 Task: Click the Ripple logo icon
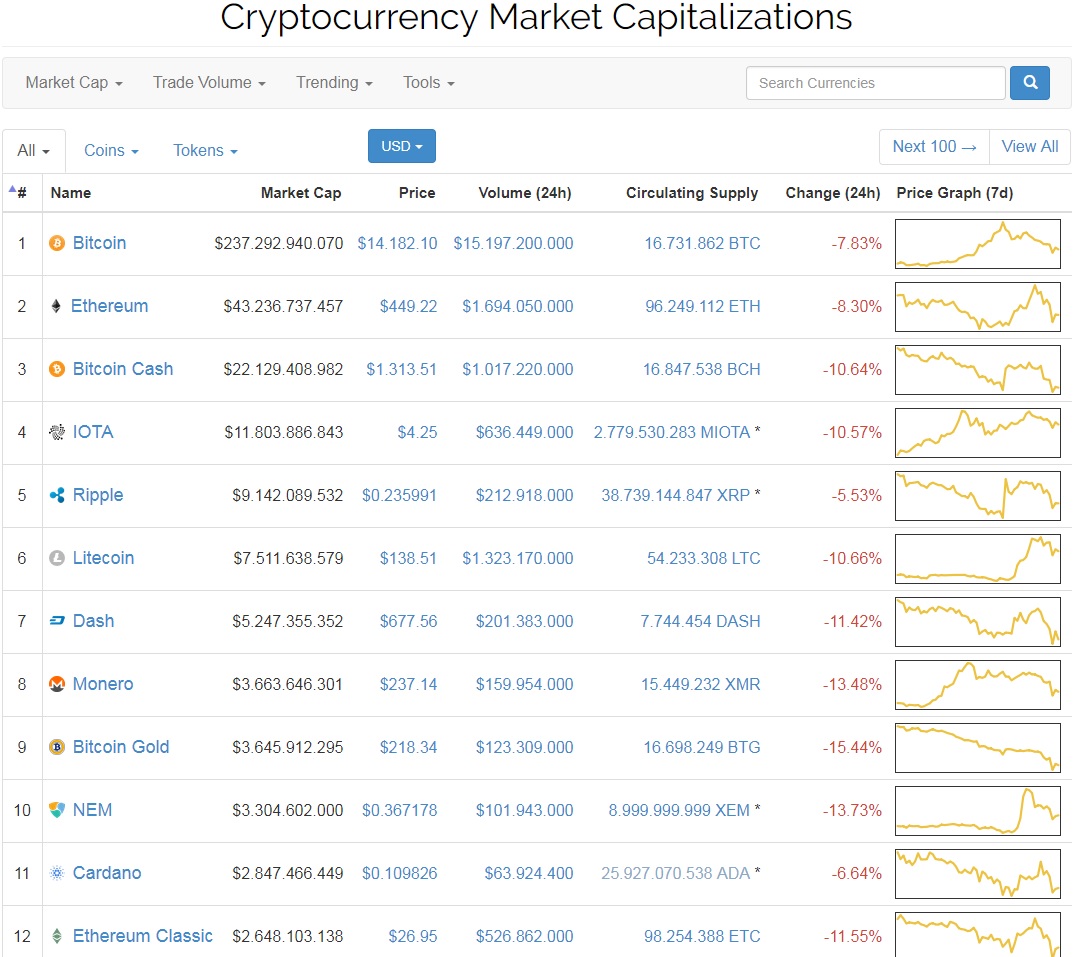[57, 495]
